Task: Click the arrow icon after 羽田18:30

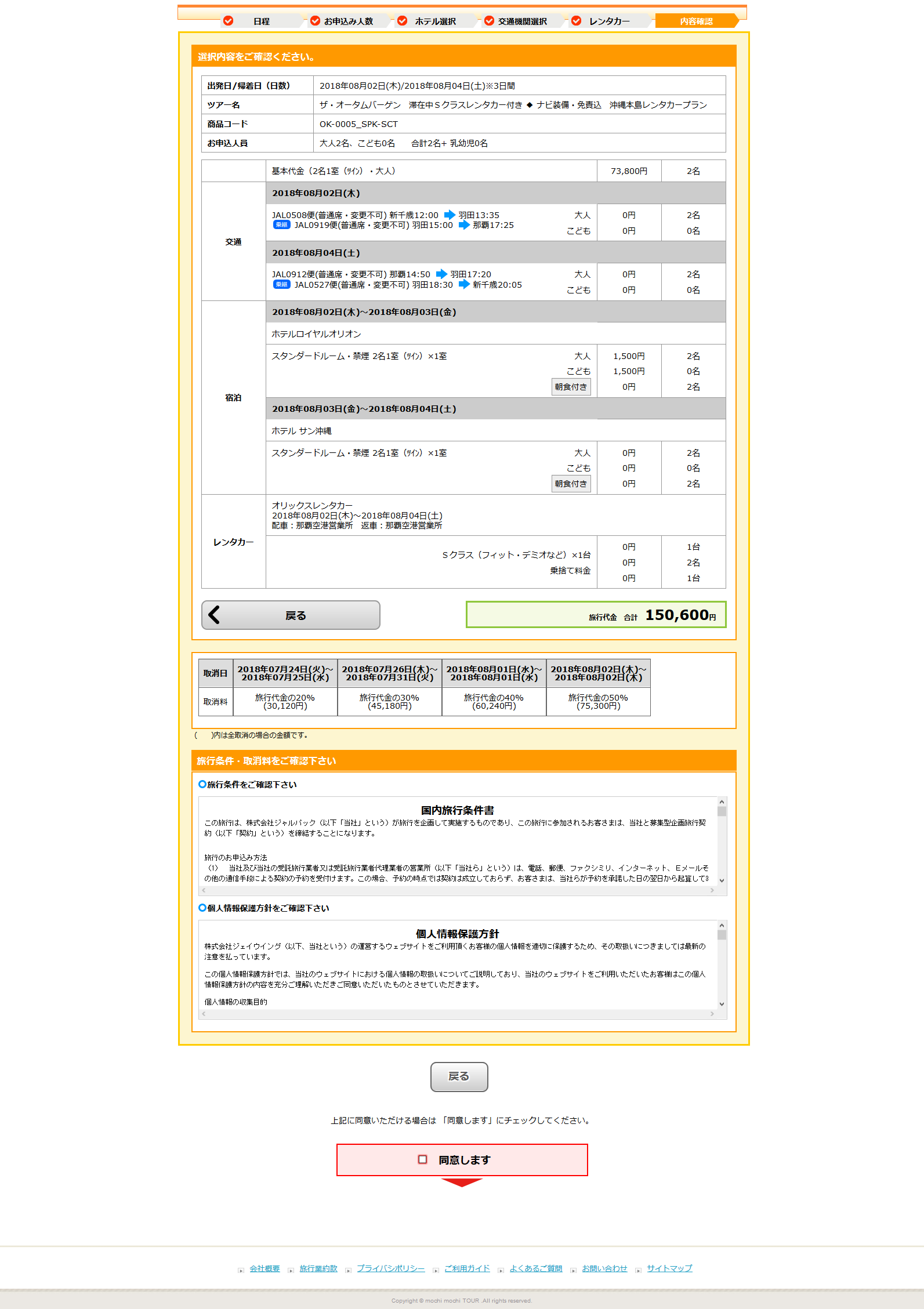Action: coord(464,284)
